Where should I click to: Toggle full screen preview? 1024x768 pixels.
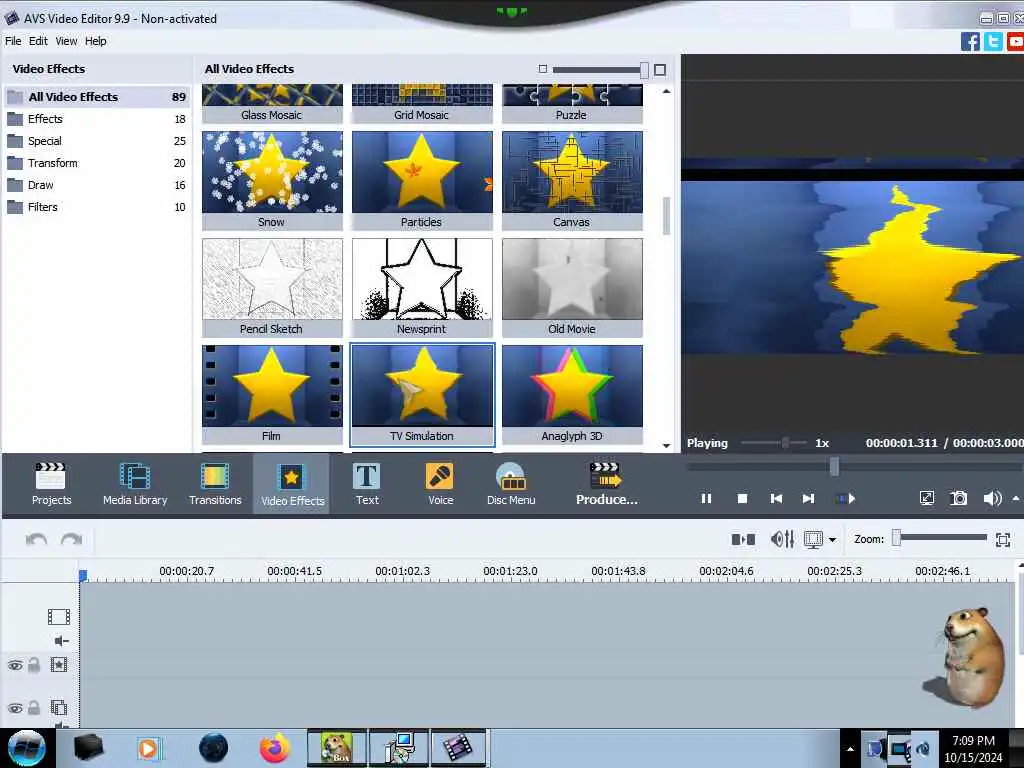coord(926,498)
